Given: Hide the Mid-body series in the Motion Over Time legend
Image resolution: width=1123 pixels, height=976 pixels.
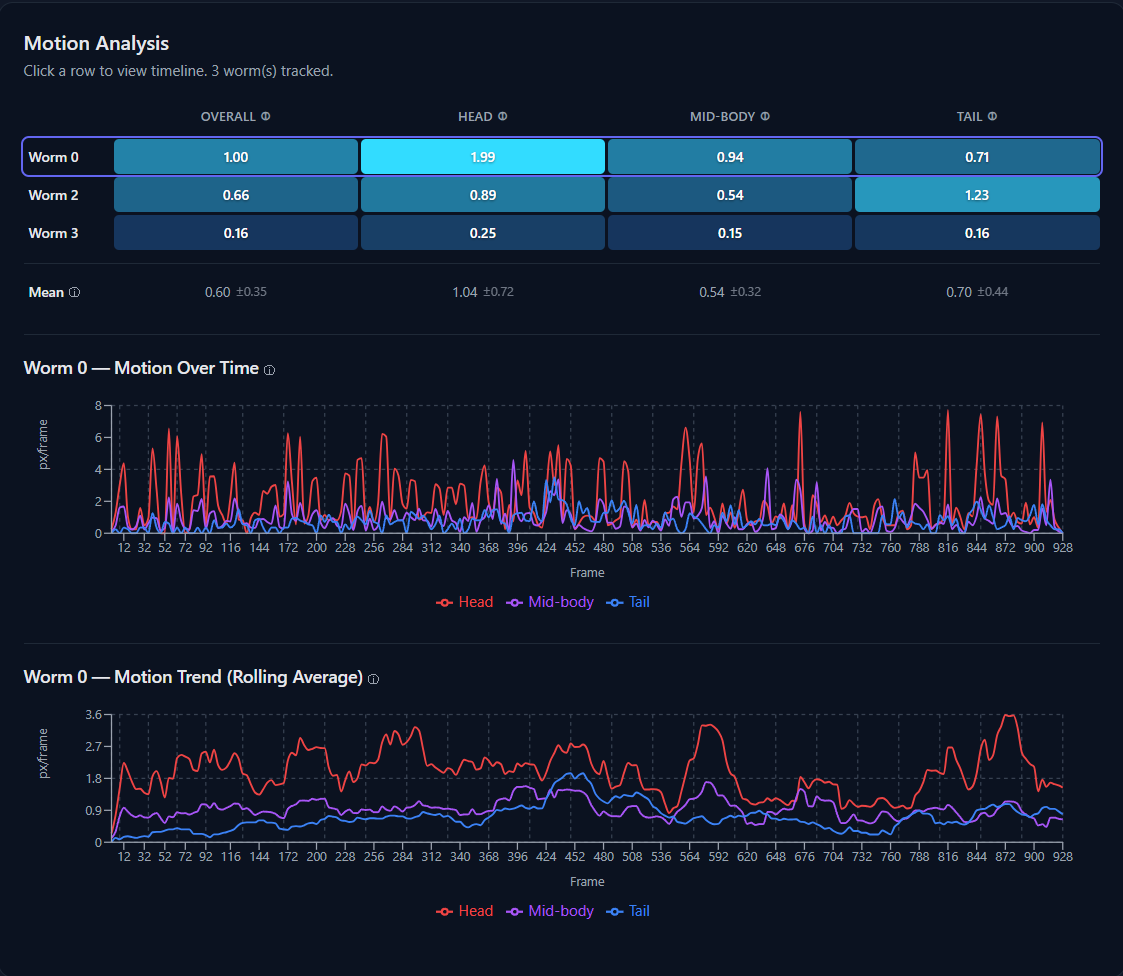Looking at the screenshot, I should (549, 602).
